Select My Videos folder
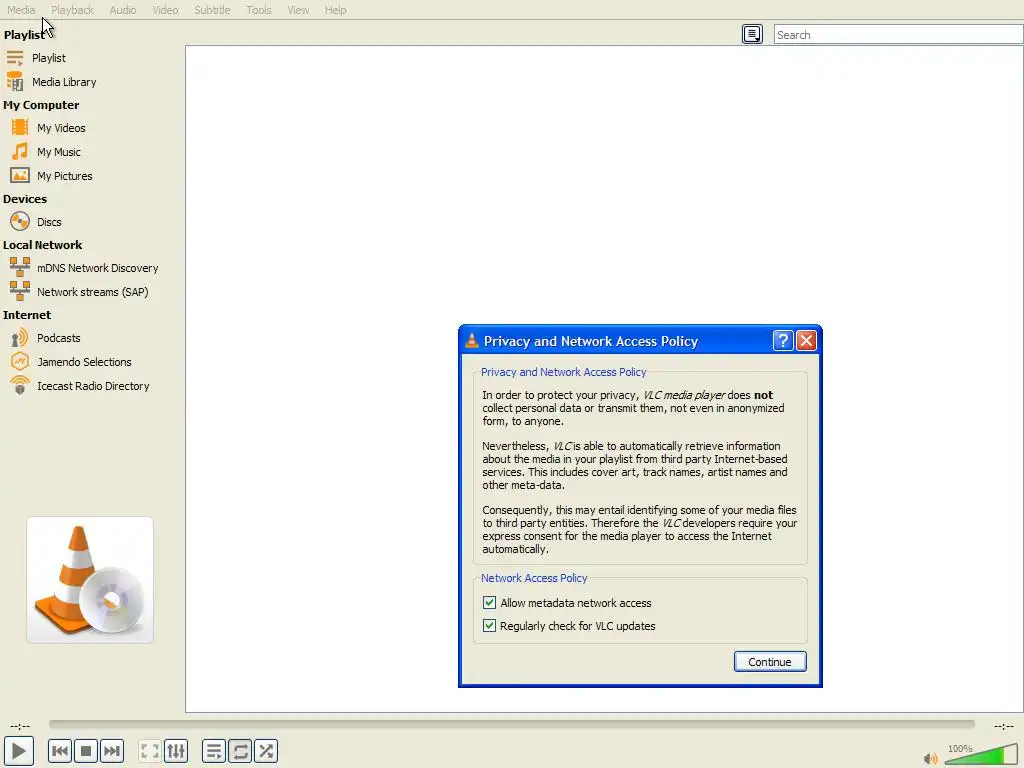Image resolution: width=1024 pixels, height=768 pixels. (48, 128)
